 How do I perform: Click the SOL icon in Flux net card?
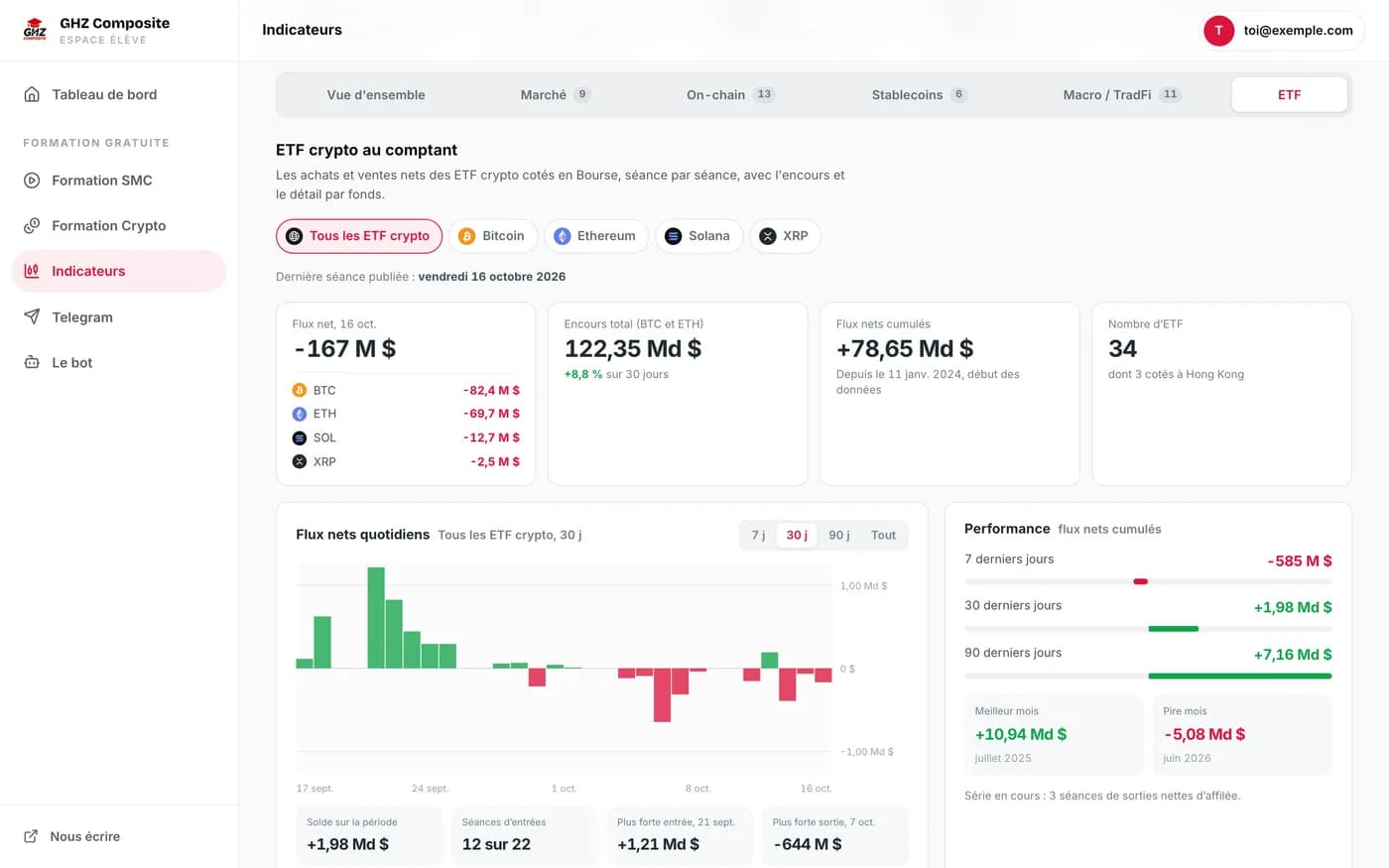[x=300, y=437]
